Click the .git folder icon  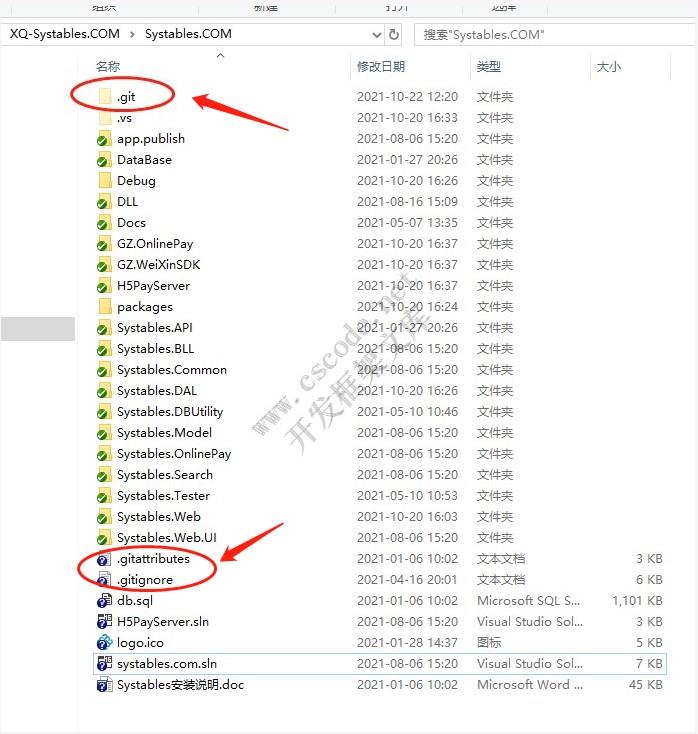pyautogui.click(x=105, y=97)
